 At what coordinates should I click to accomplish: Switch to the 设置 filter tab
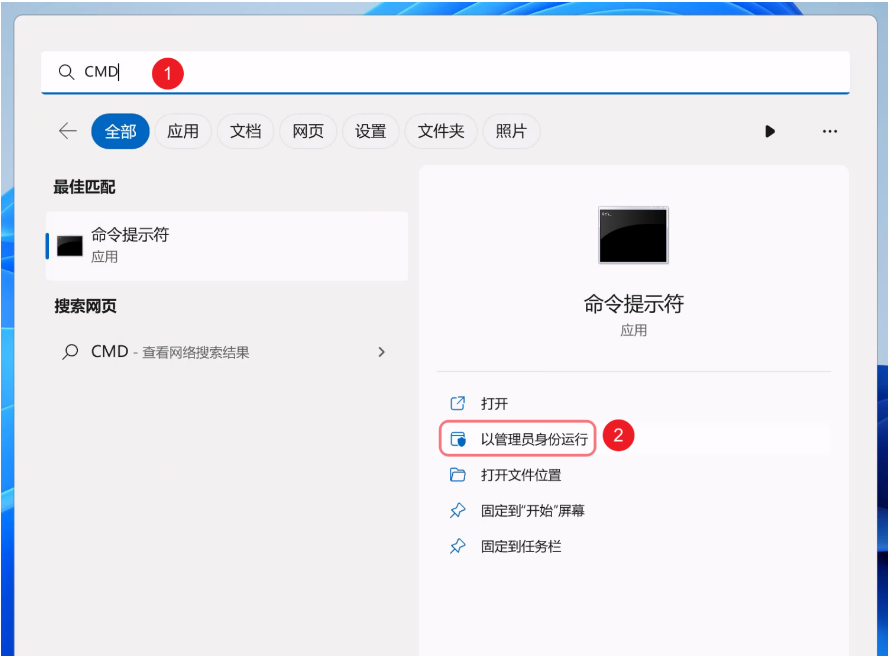(x=370, y=131)
